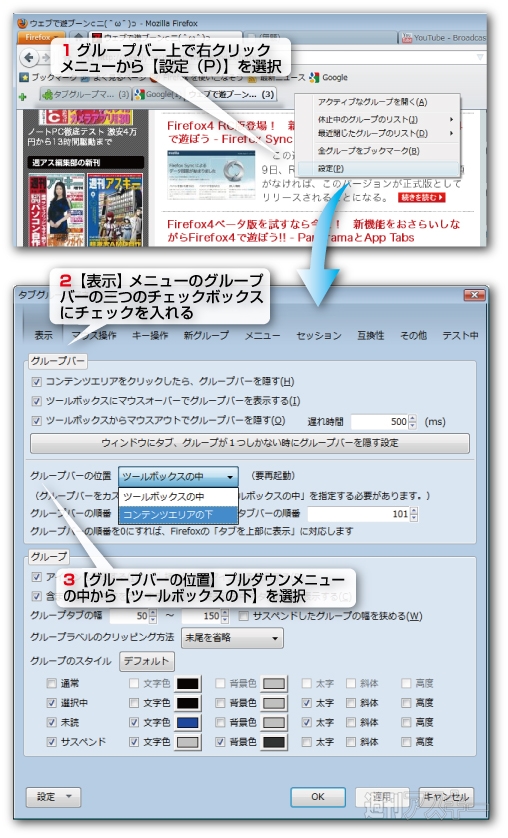Toggle ツールボックスにマウスオーバー show-groupbar checkbox

[x=36, y=401]
